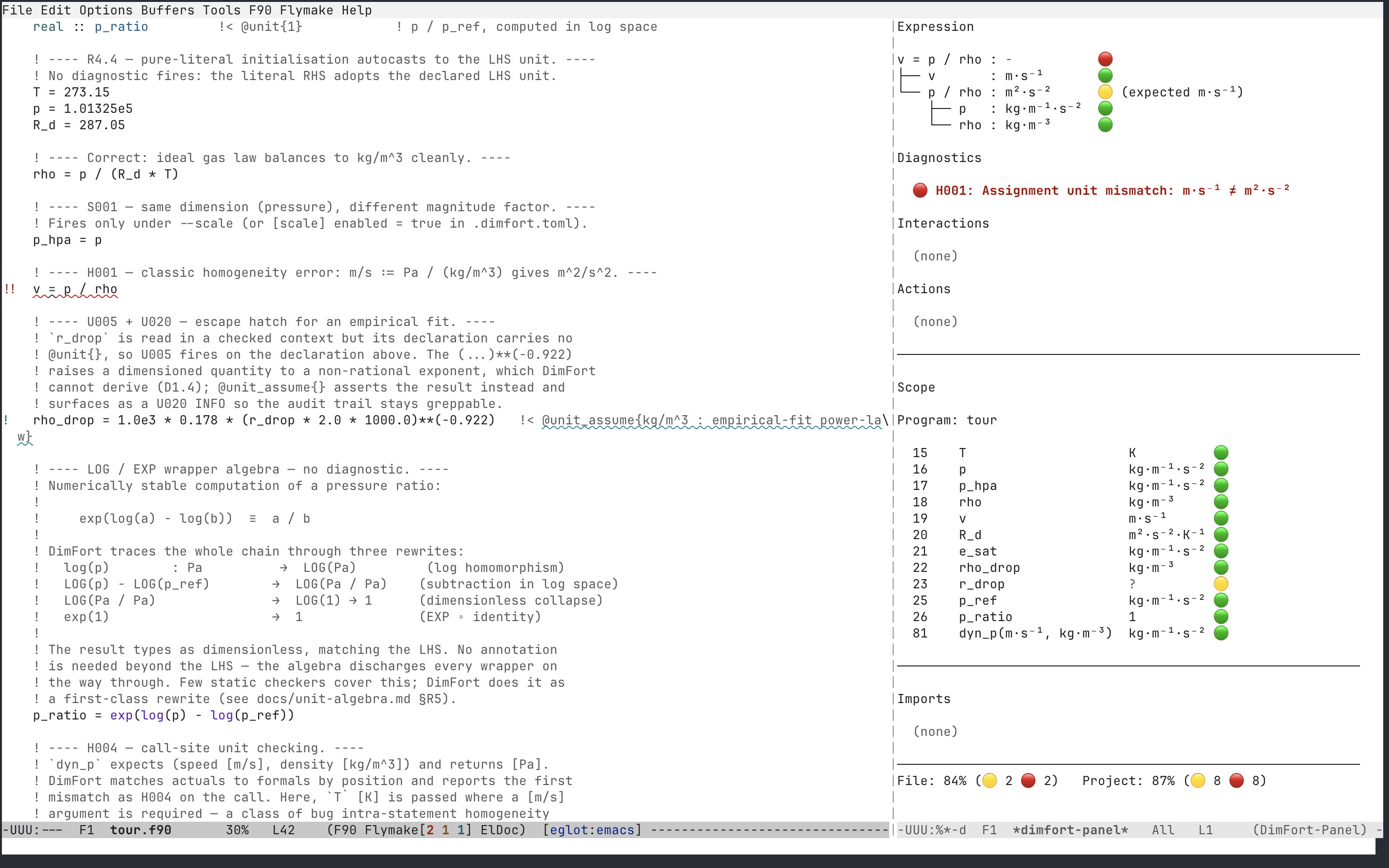The height and width of the screenshot is (868, 1389).
Task: Click the red dot in Project coverage summary
Action: 1236,781
